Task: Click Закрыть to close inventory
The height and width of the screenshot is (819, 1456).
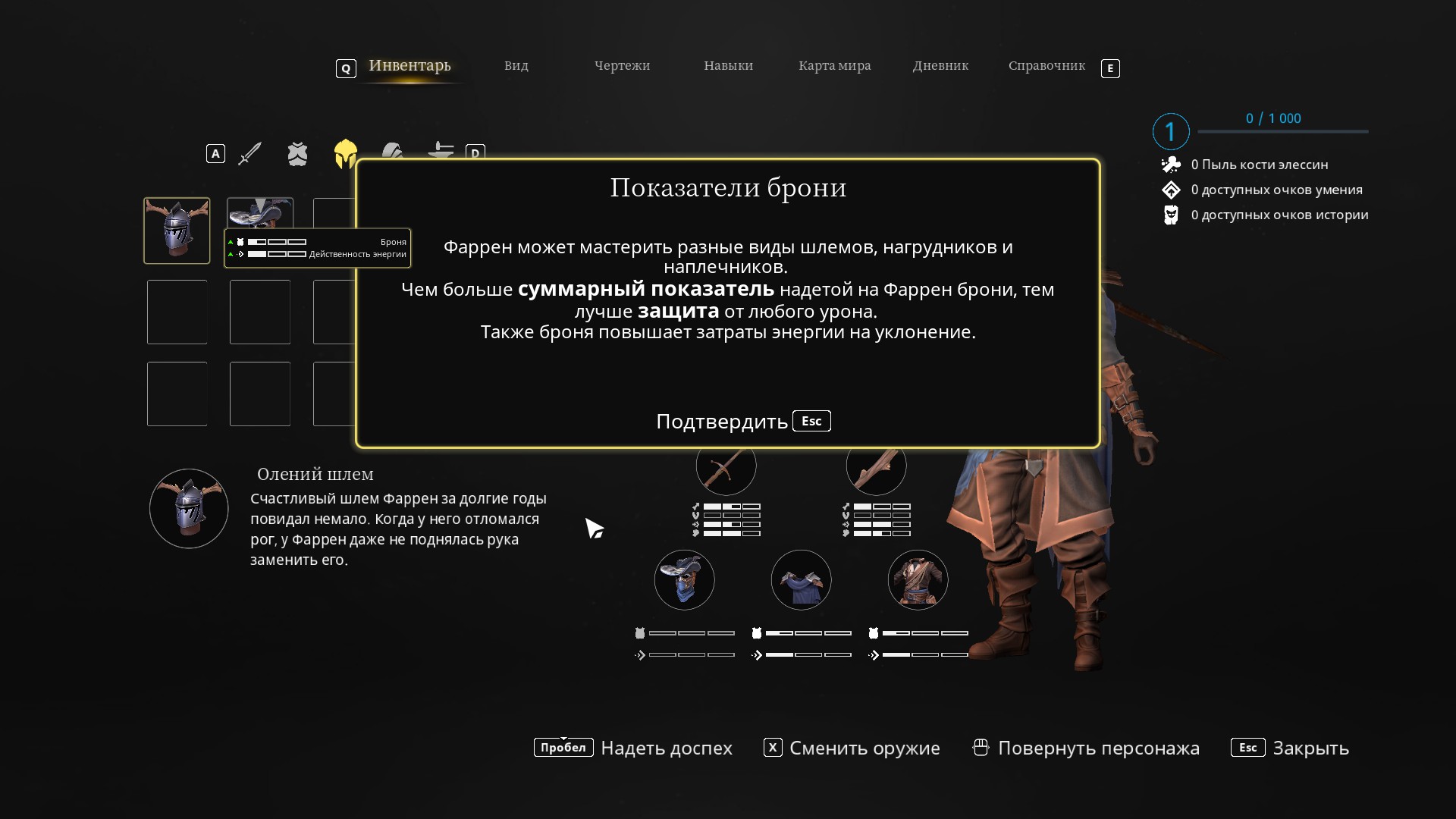Action: tap(1311, 748)
